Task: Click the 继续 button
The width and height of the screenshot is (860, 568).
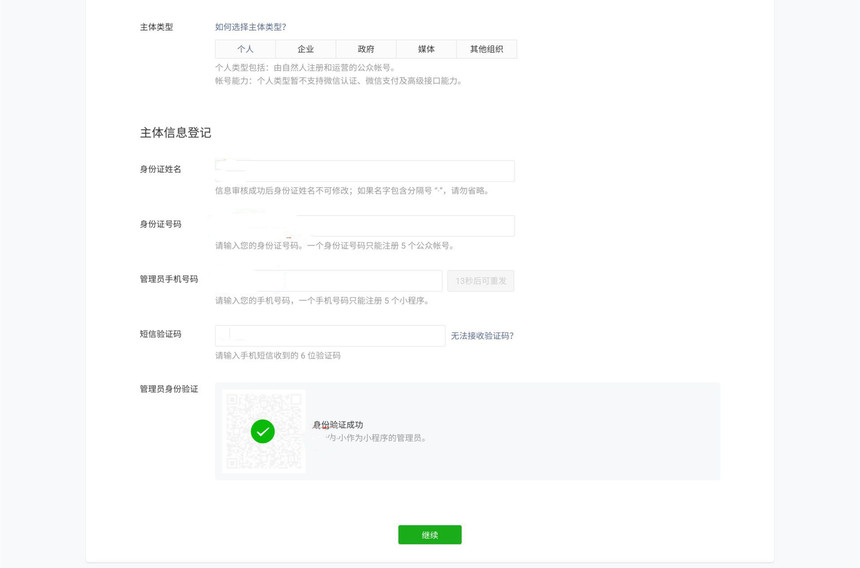Action: pyautogui.click(x=430, y=535)
